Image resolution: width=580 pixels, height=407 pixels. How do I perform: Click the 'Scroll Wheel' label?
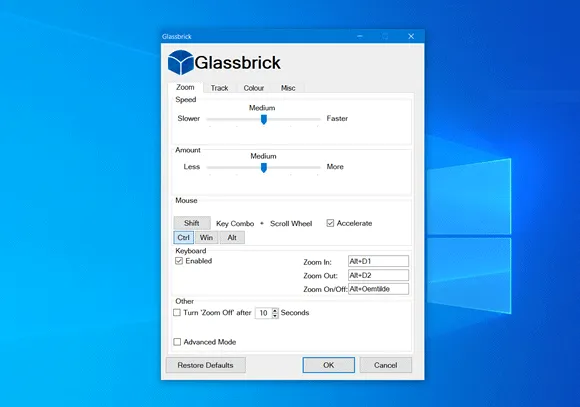(x=291, y=223)
